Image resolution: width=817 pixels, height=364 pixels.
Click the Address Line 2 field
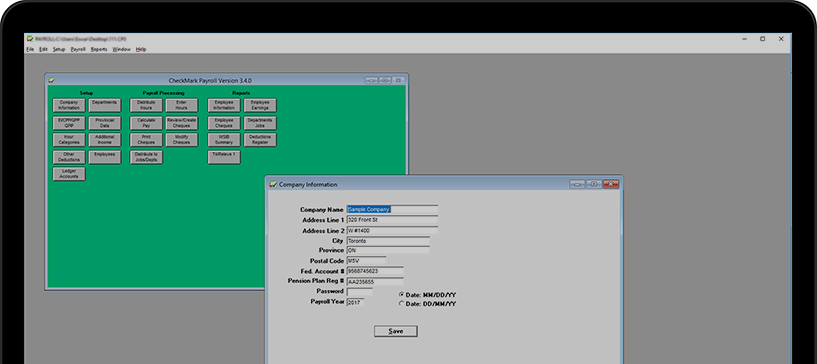[x=392, y=231]
